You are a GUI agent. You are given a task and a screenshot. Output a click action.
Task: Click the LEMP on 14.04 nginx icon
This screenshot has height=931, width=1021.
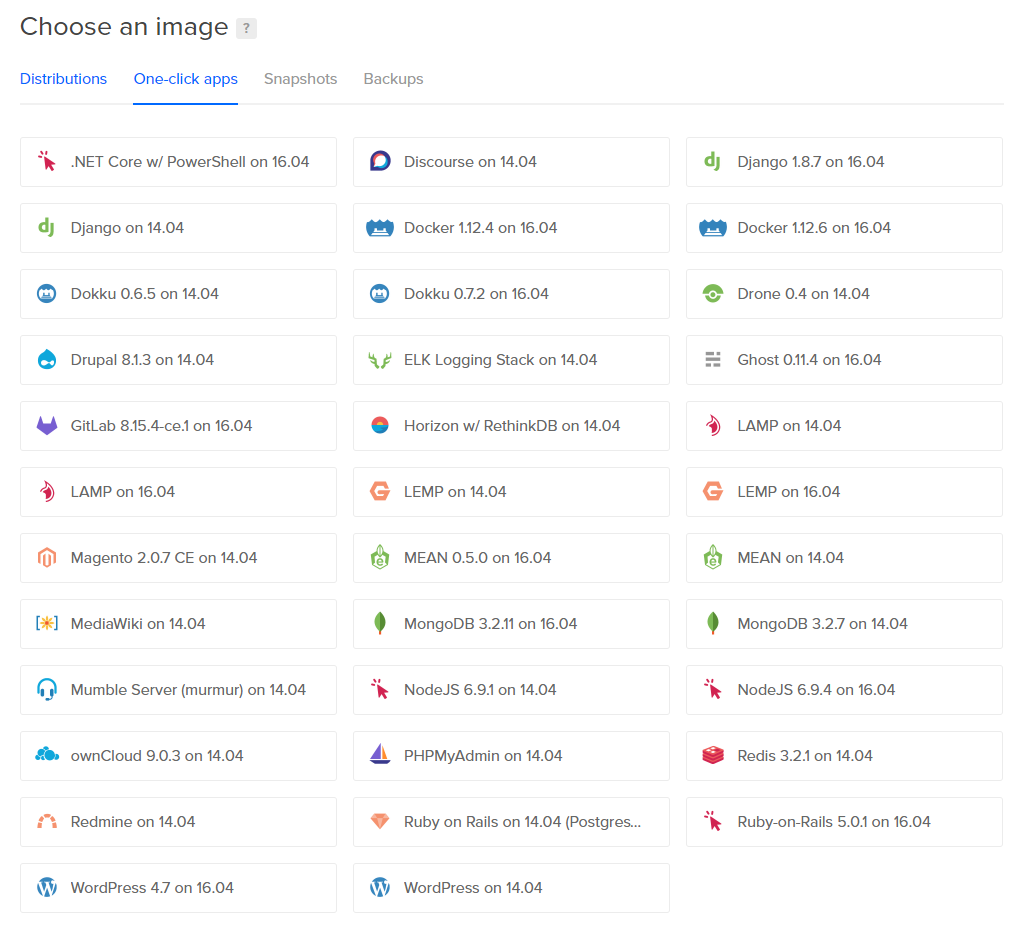pos(380,492)
